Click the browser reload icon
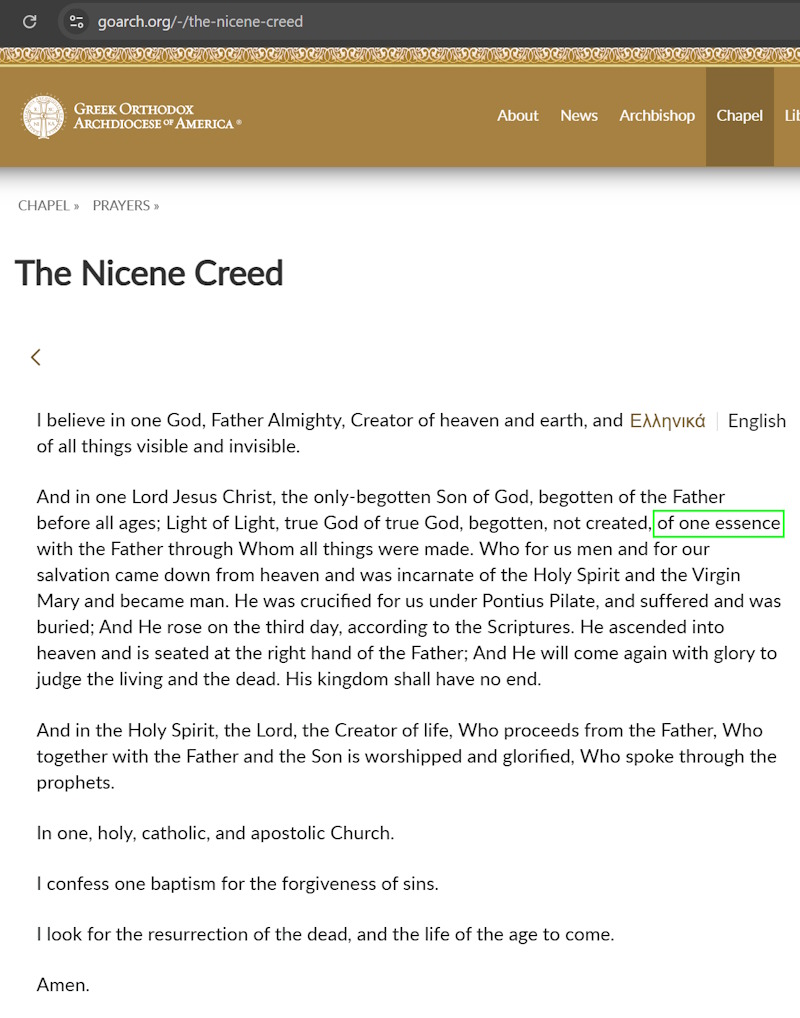The image size is (800, 1018). coord(30,21)
